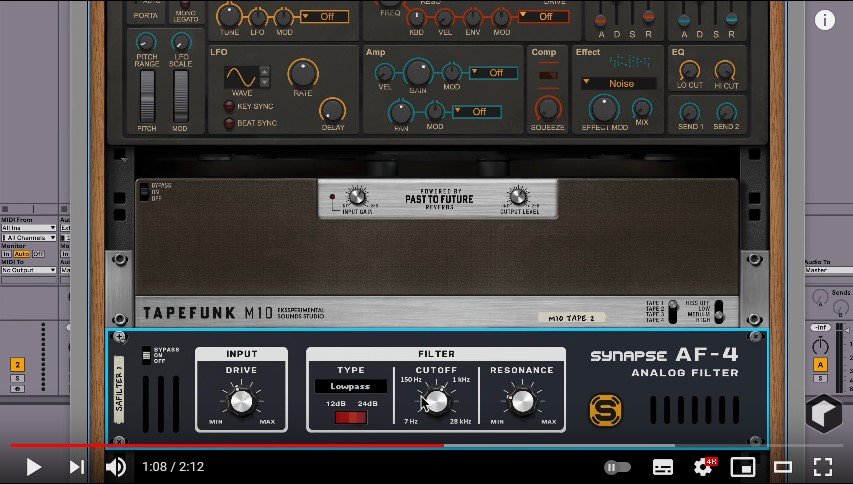This screenshot has width=853, height=484.
Task: Click the Tapefunk Input Gain knob
Action: [x=357, y=196]
